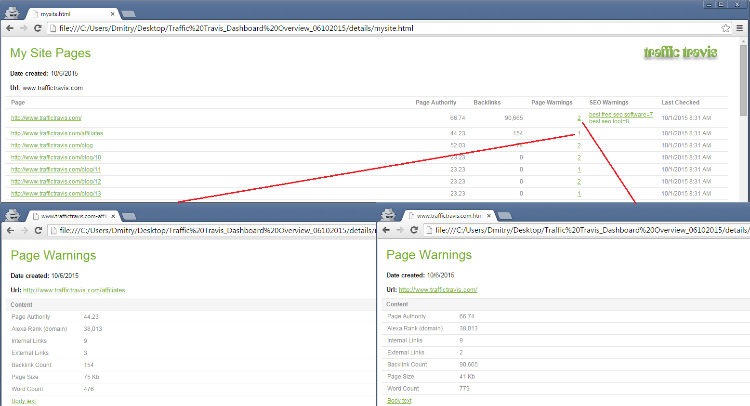Click the Traffic Travis logo

pyautogui.click(x=680, y=52)
